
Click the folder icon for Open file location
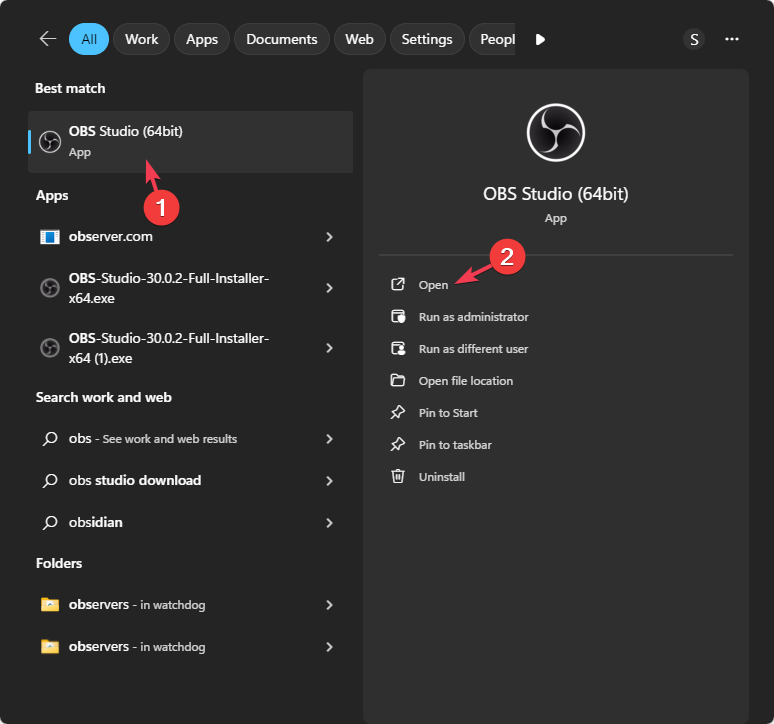pos(398,381)
